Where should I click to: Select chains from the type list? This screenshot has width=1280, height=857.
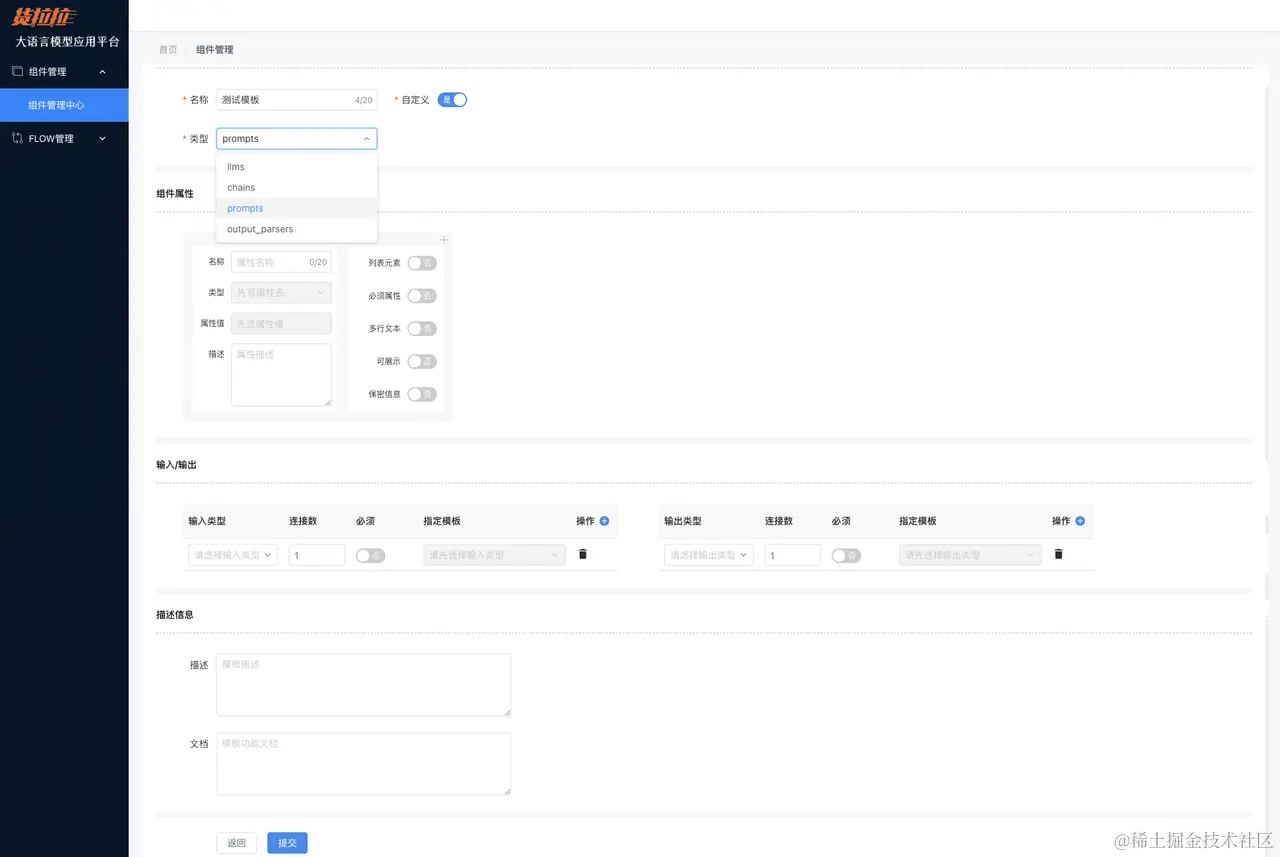click(x=297, y=188)
